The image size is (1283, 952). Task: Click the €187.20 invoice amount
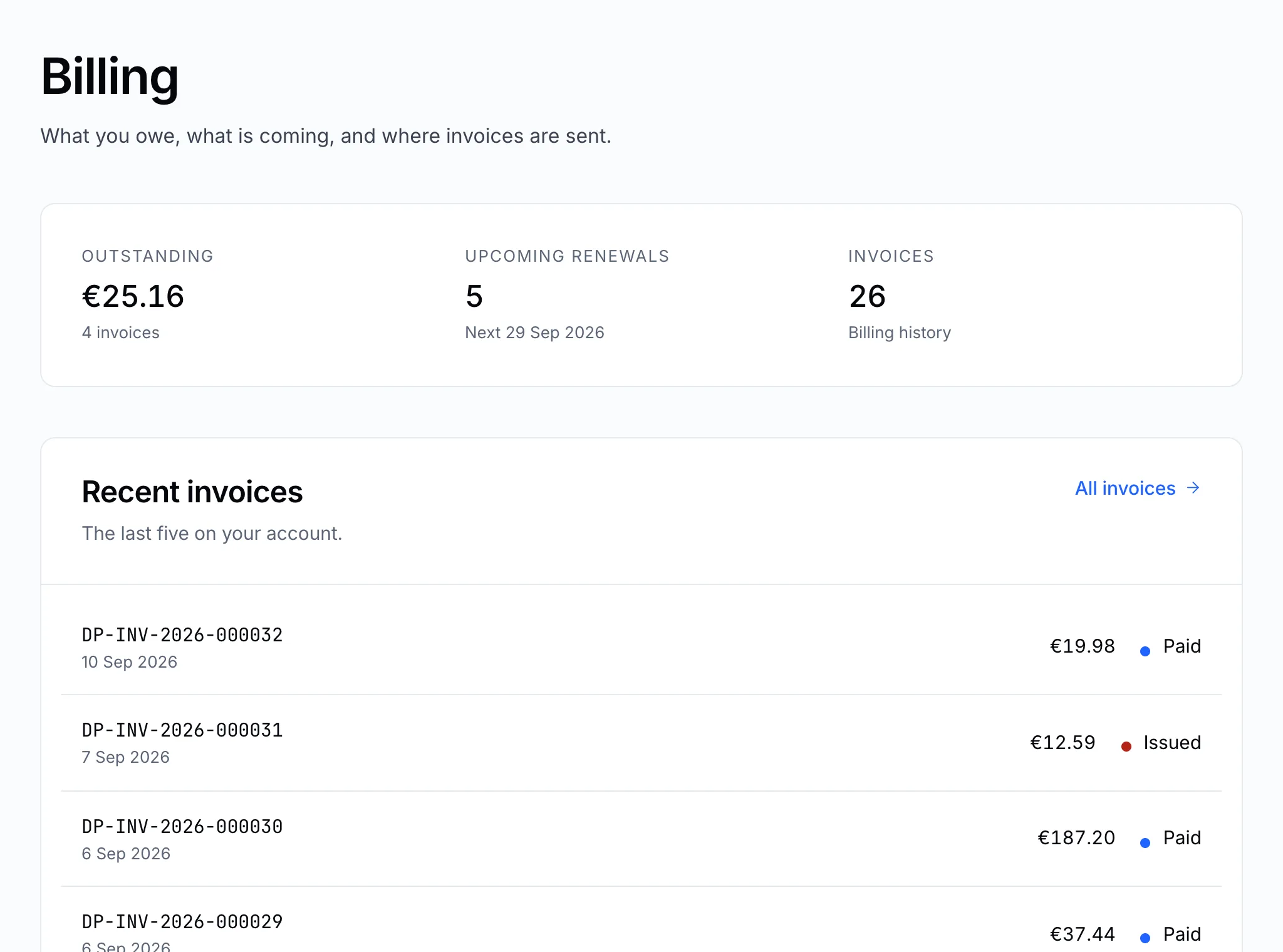coord(1076,837)
